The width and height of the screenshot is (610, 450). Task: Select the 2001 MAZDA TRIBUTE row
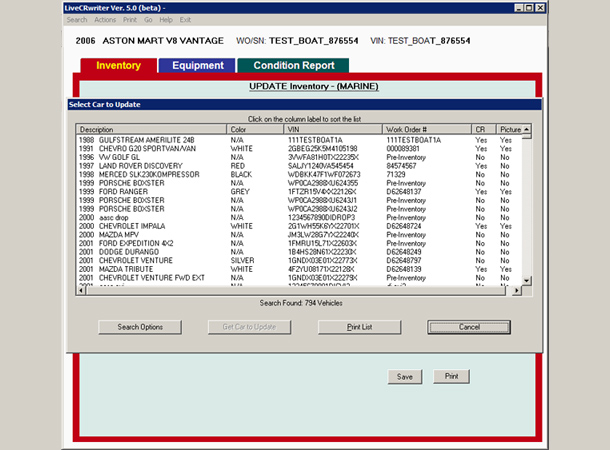(x=299, y=269)
